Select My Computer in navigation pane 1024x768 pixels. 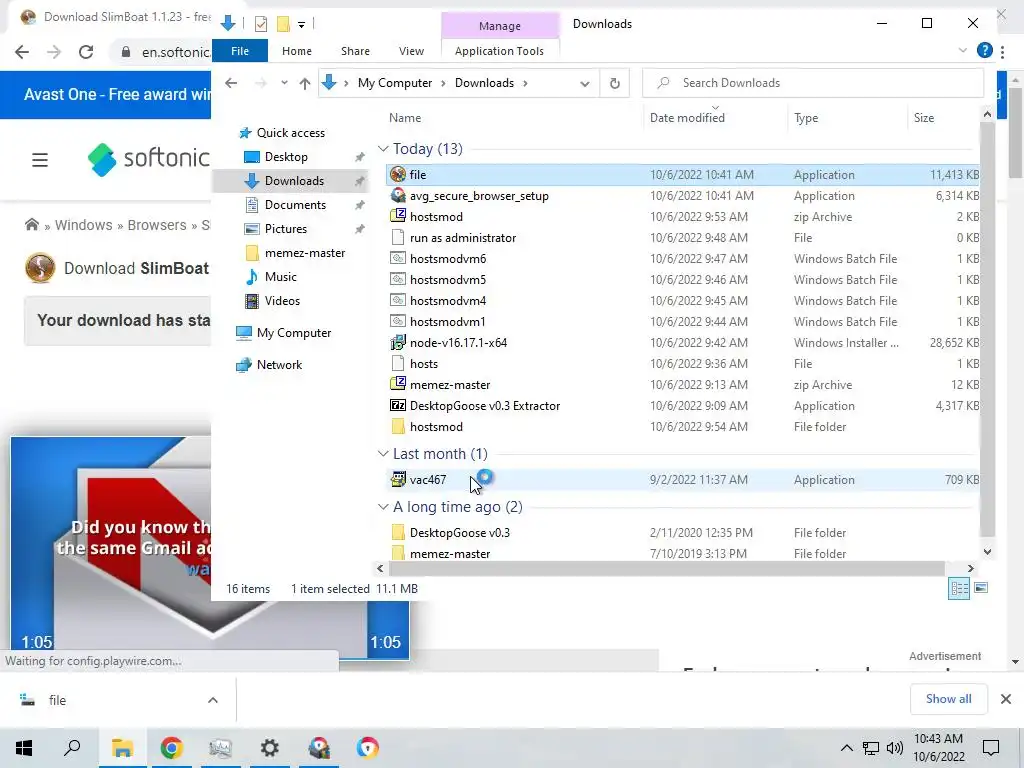point(293,333)
